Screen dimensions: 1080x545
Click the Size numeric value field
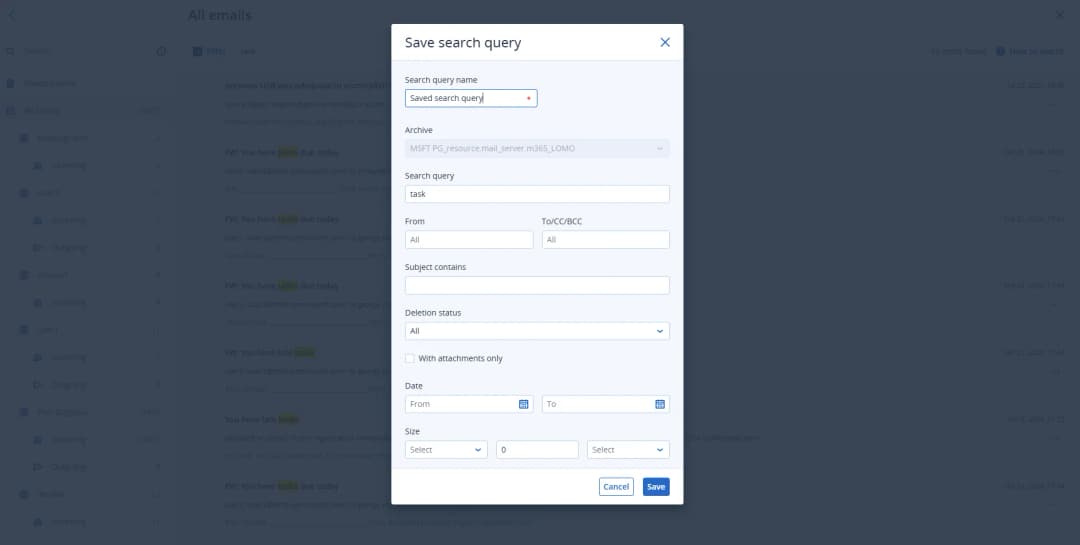coord(537,450)
